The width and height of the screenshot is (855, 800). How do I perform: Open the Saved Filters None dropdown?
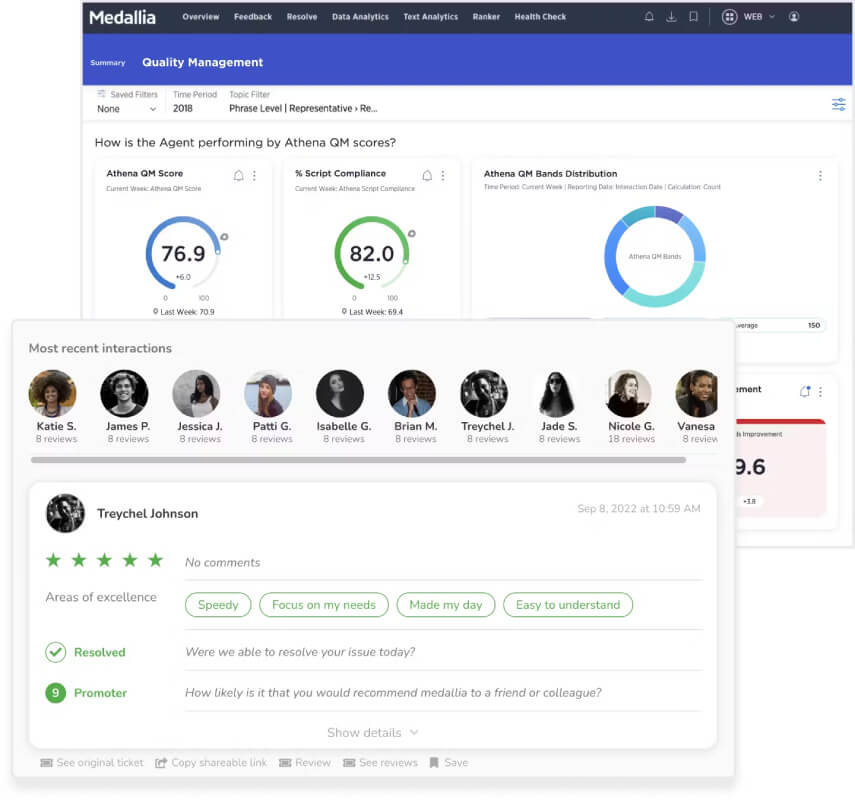pyautogui.click(x=127, y=109)
